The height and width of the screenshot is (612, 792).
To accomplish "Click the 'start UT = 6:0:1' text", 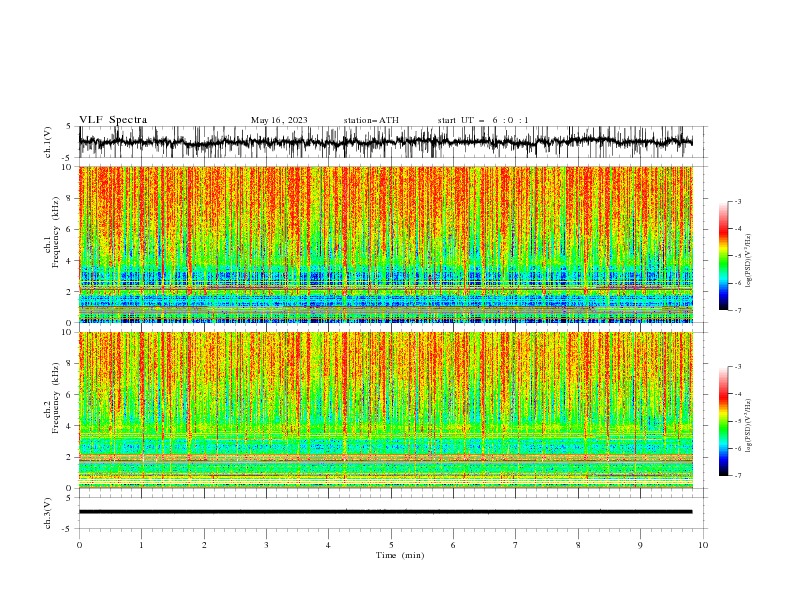I will (x=483, y=120).
